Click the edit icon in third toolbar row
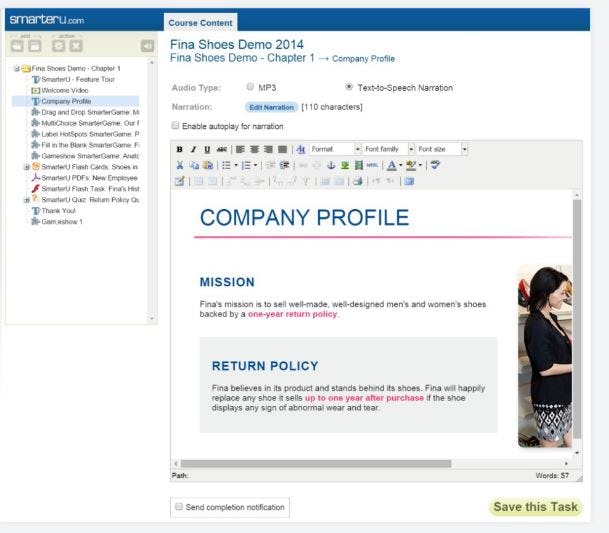Image resolution: width=609 pixels, height=533 pixels. [179, 181]
